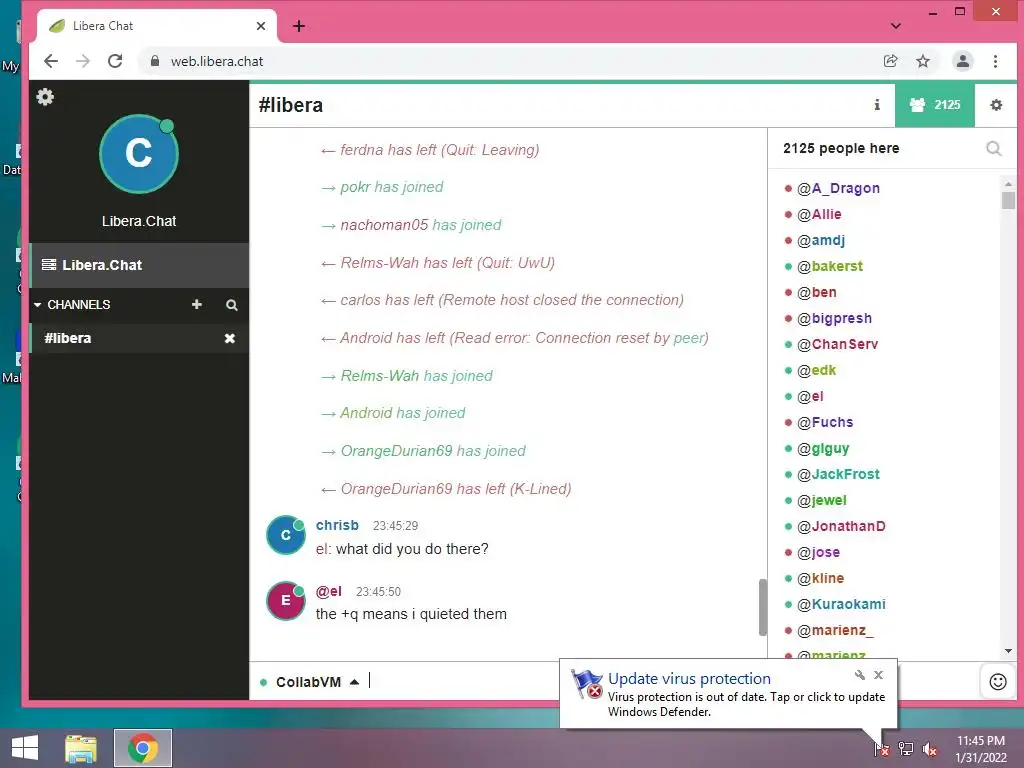Screen dimensions: 1024x768
Task: Select the Libera.Chat network row
Action: (x=139, y=265)
